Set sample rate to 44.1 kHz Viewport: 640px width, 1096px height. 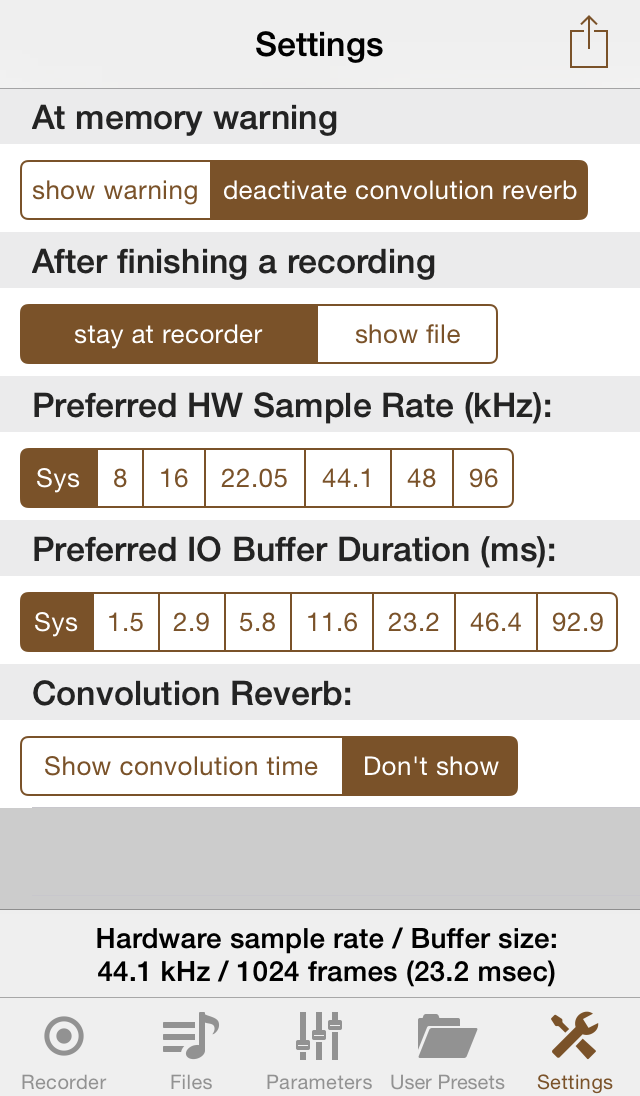tap(347, 478)
